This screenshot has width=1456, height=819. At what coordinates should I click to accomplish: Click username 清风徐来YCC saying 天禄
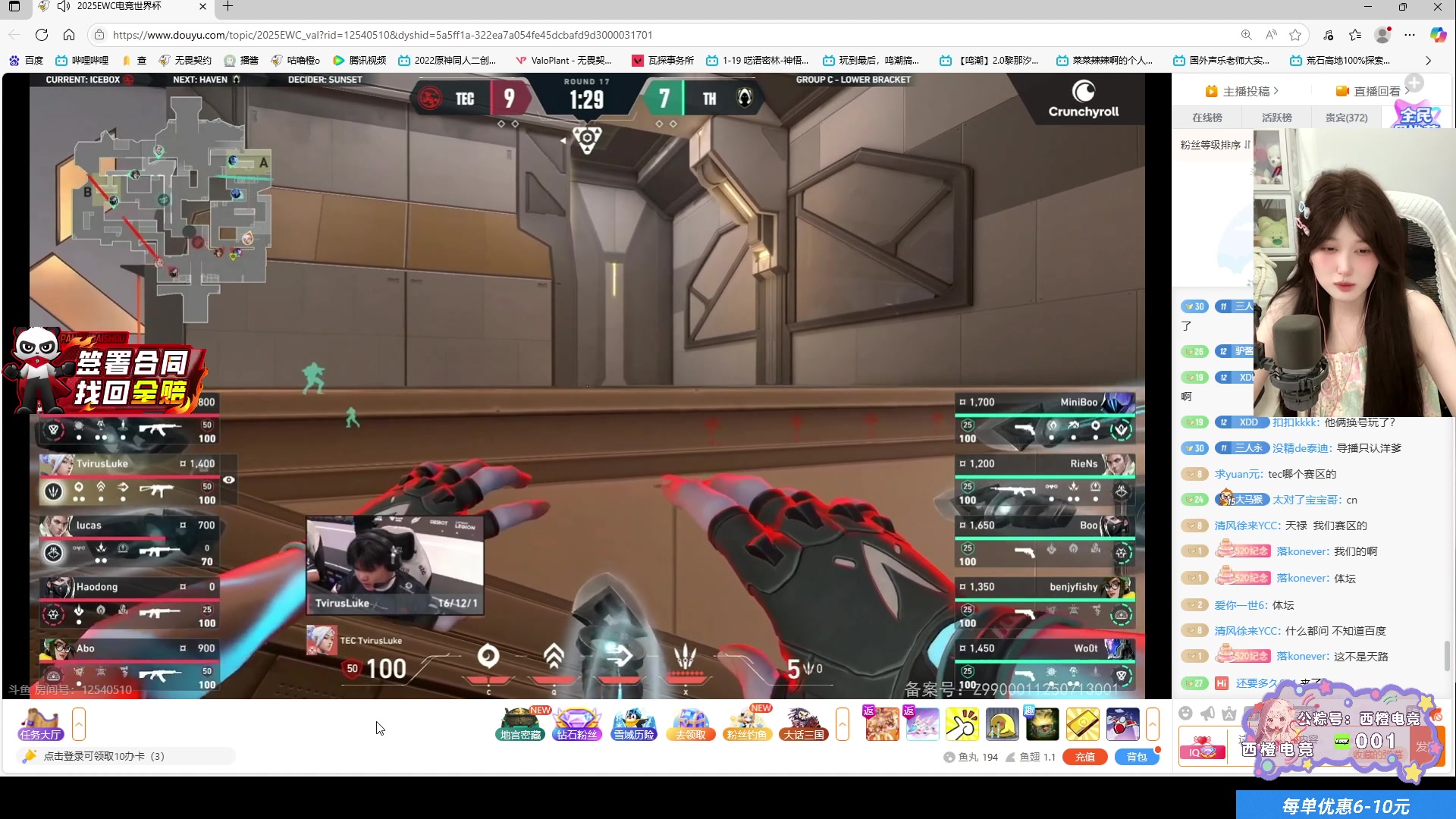1247,526
